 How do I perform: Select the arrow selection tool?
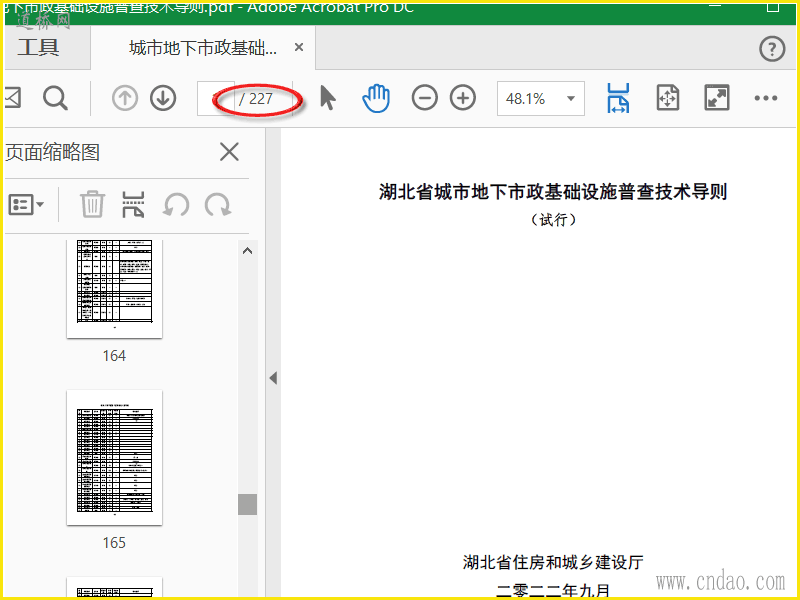328,97
